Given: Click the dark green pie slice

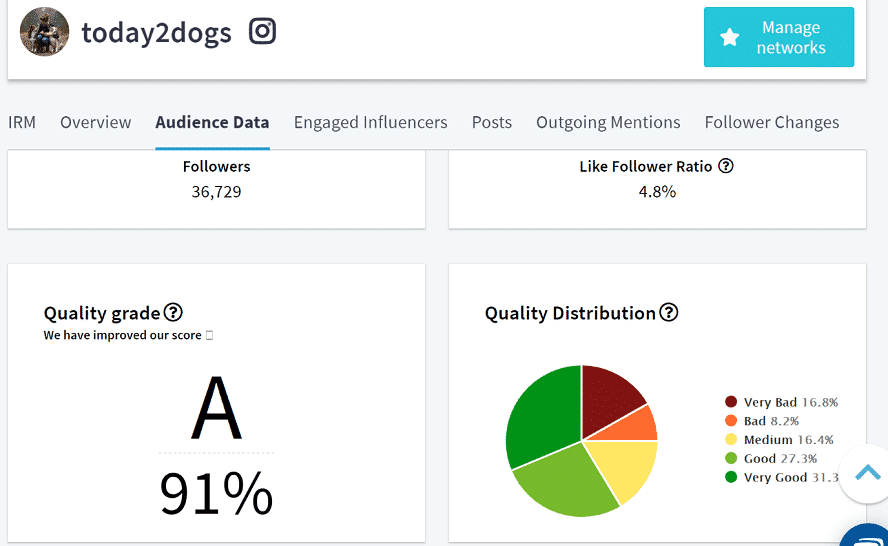Looking at the screenshot, I should (543, 416).
